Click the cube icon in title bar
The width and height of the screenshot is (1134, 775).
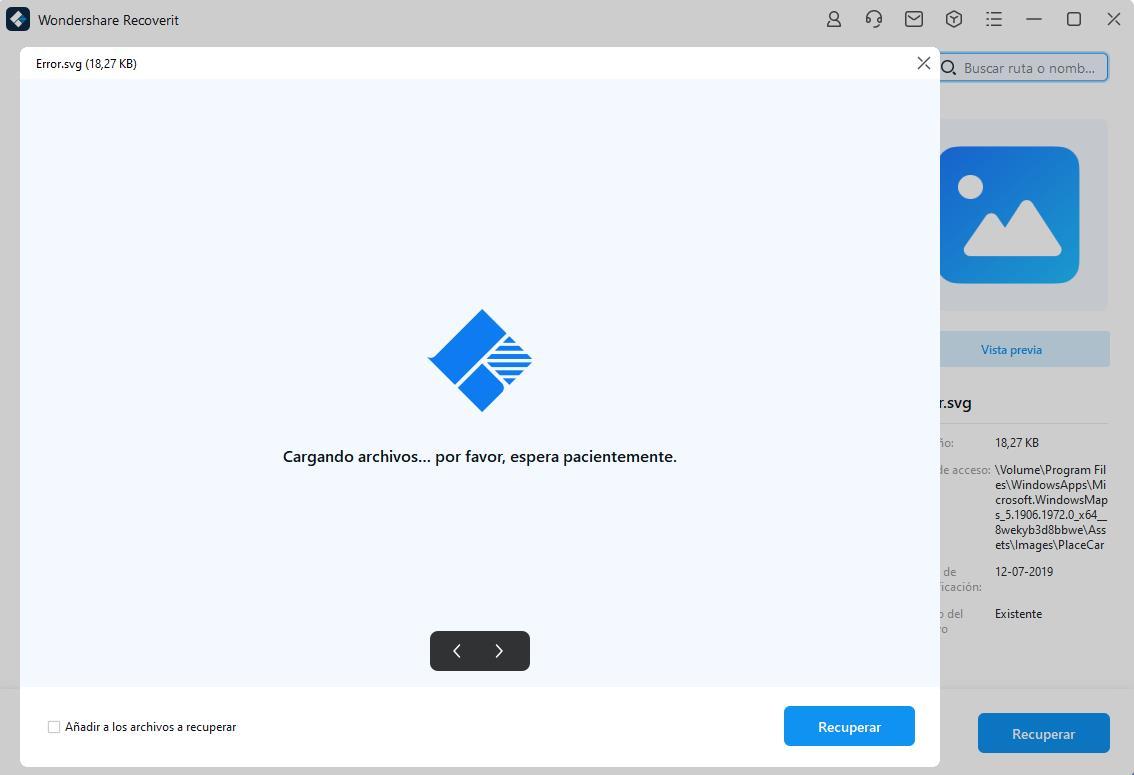953,19
